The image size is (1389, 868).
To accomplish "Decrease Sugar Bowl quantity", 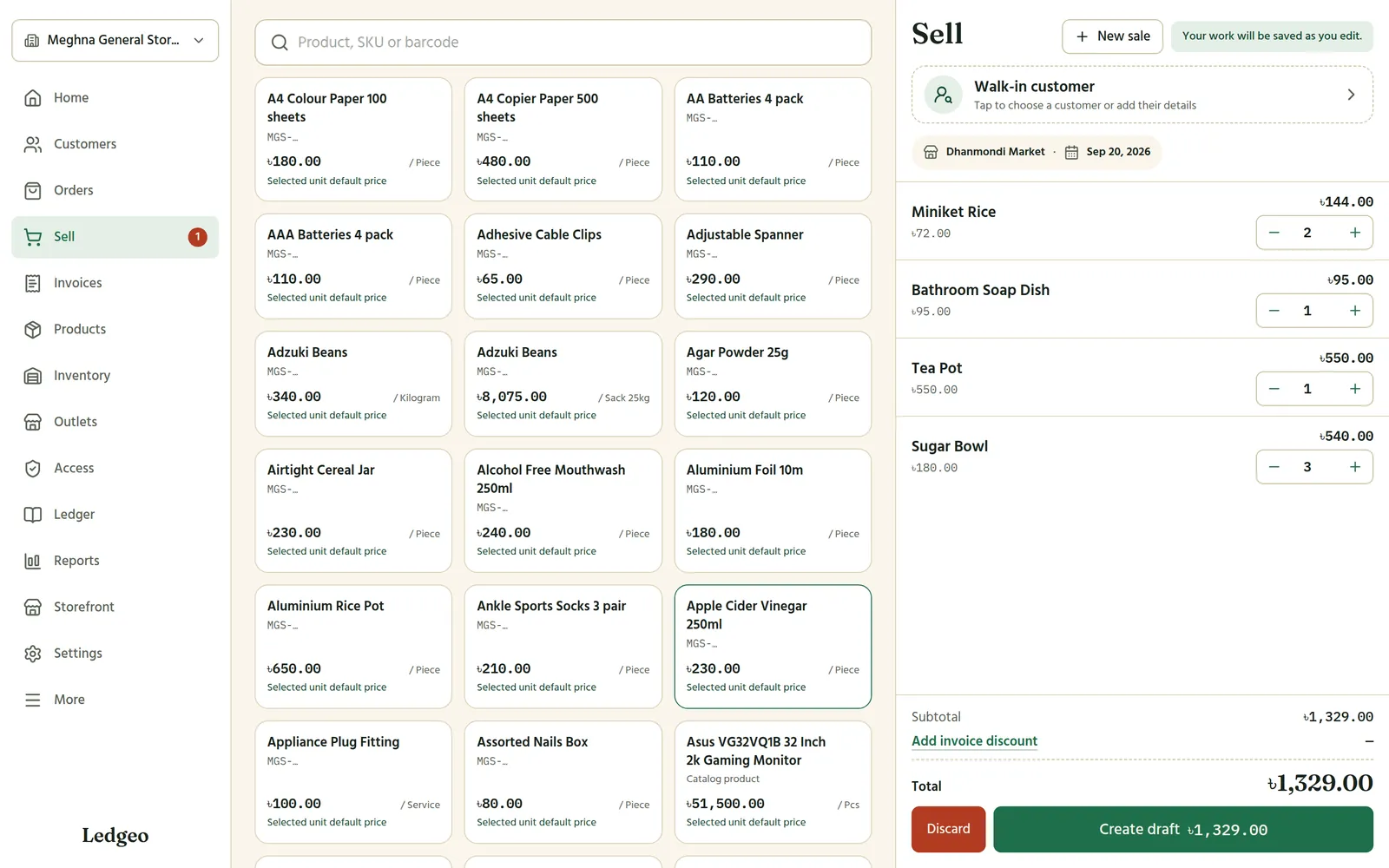I will [x=1274, y=467].
